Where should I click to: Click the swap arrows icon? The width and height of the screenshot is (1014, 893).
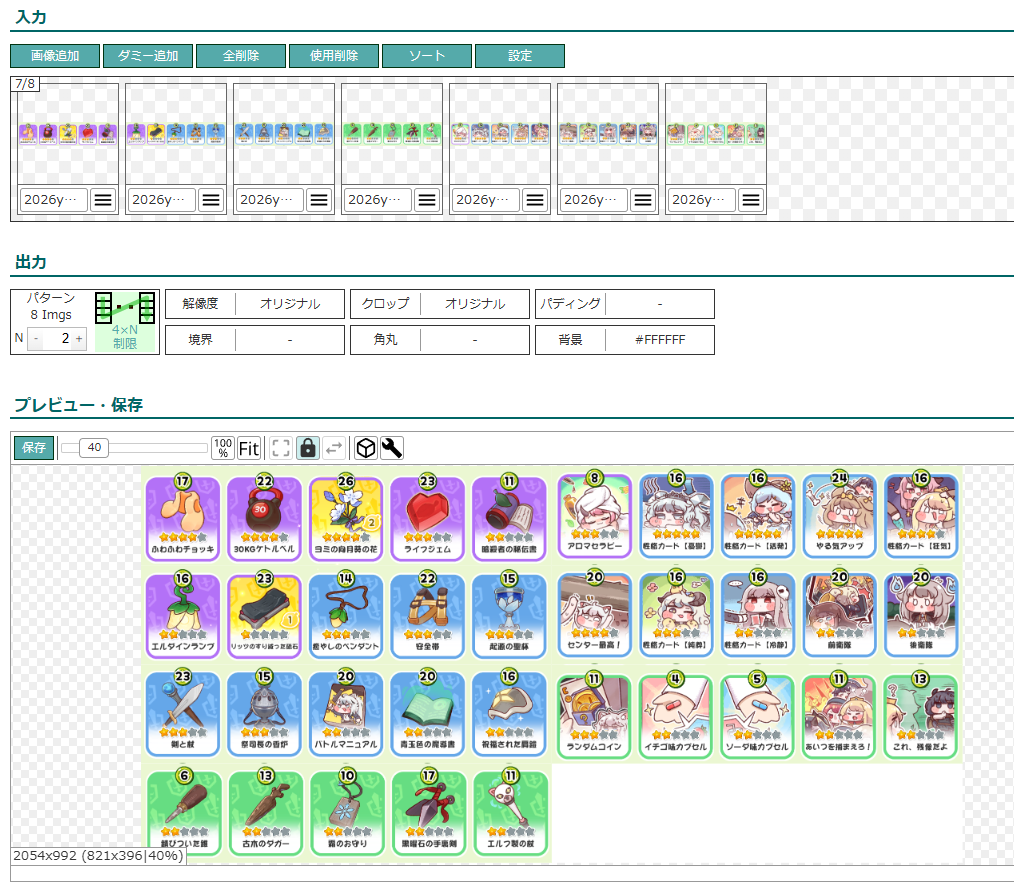coord(334,448)
